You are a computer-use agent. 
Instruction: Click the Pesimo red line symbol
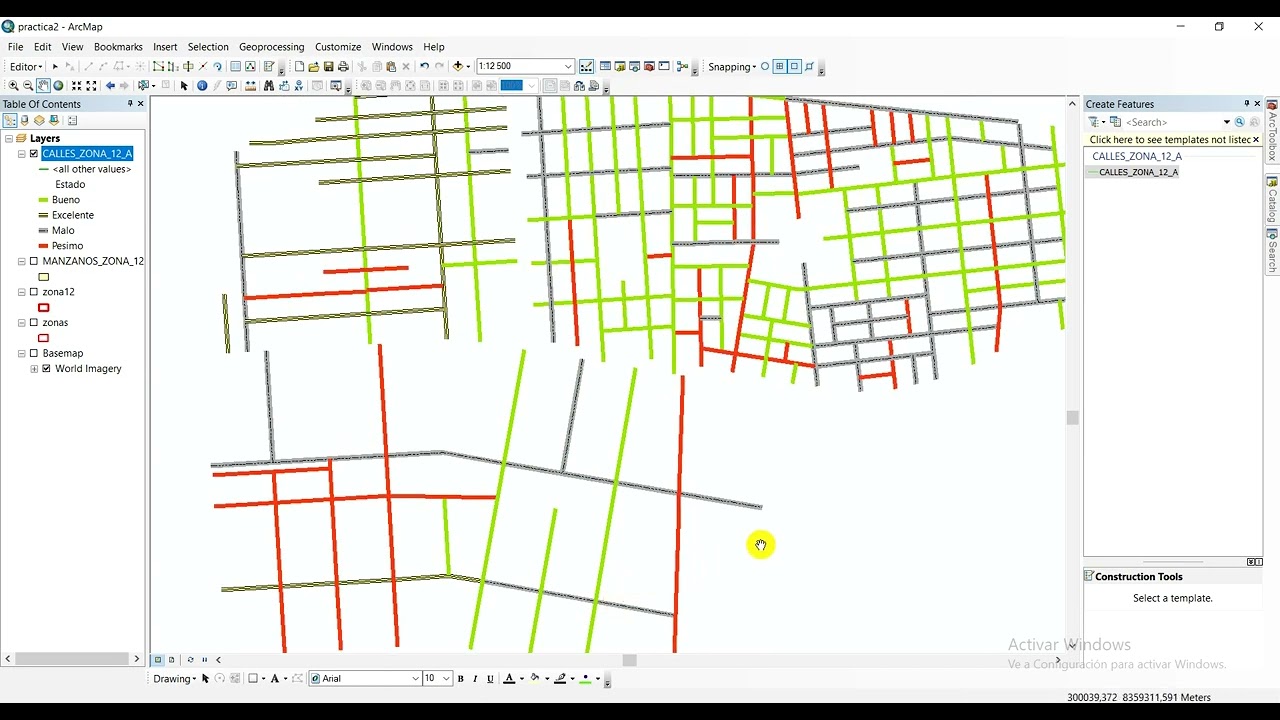click(x=43, y=246)
